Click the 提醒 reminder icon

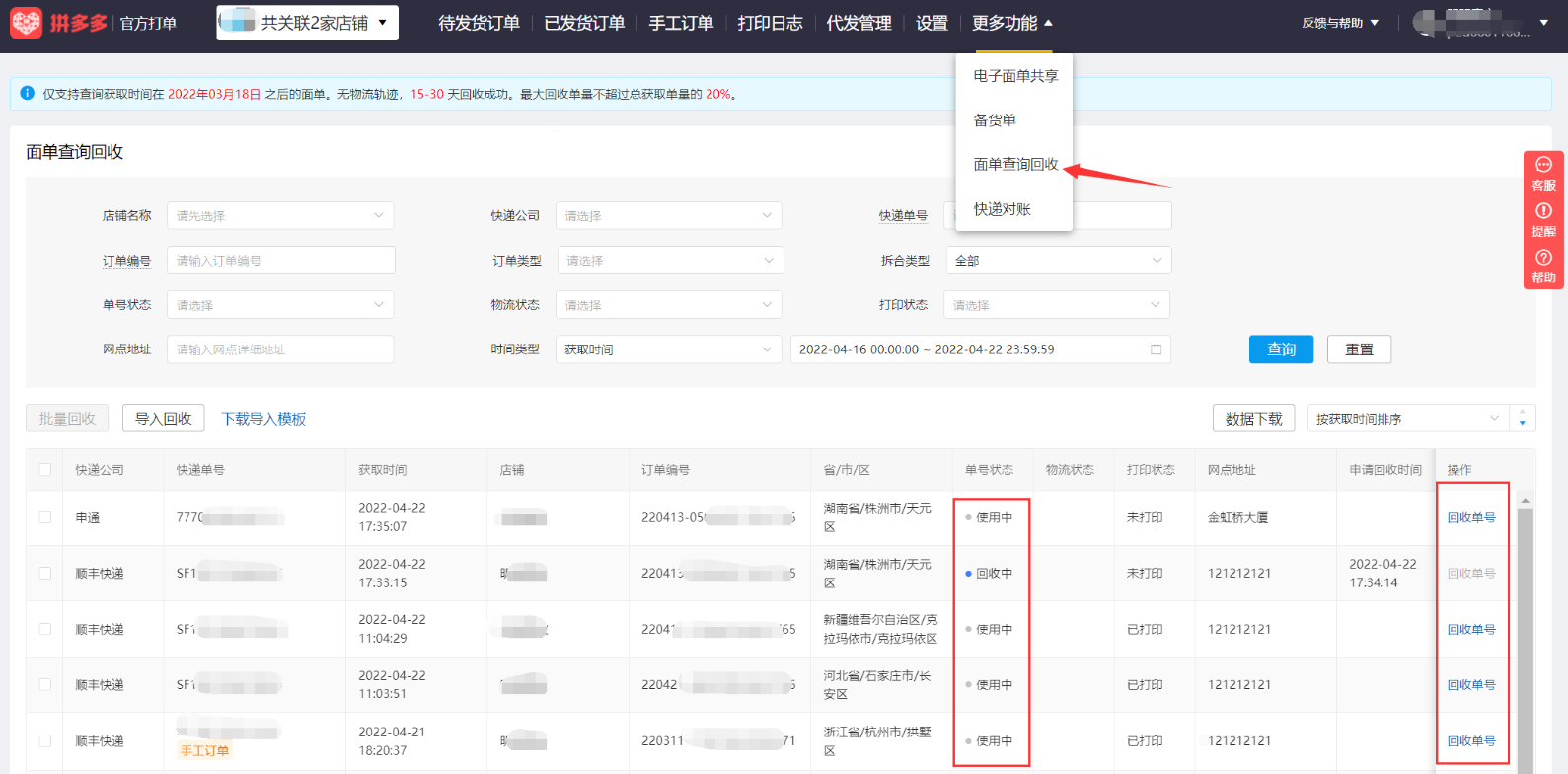tap(1543, 211)
